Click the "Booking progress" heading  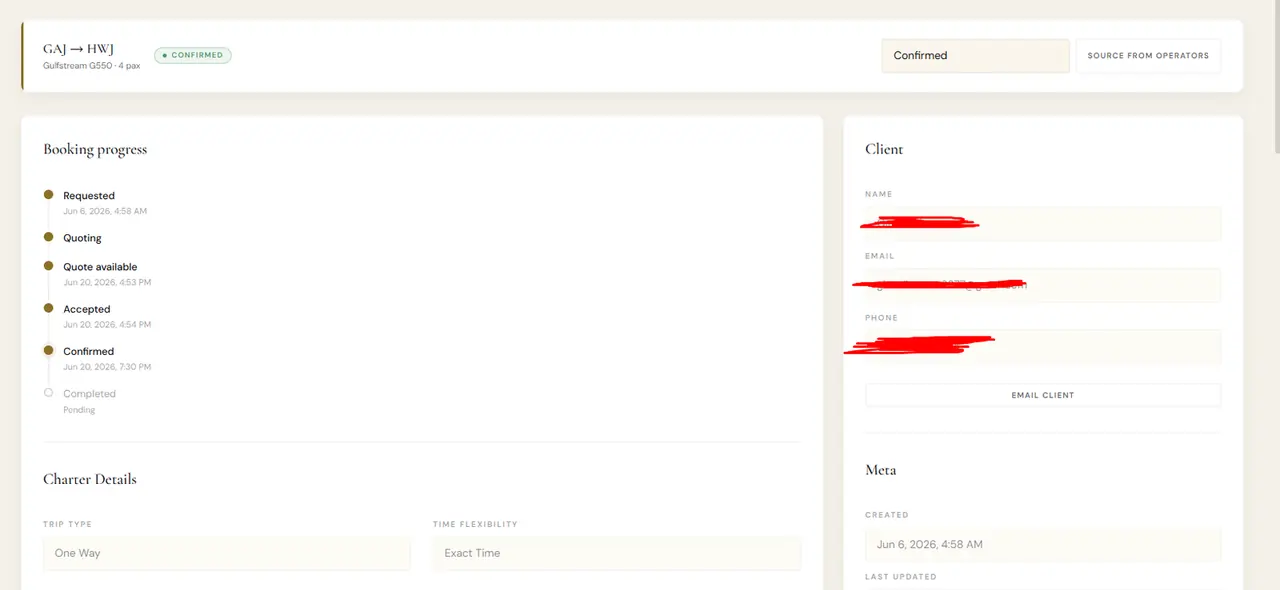[95, 149]
